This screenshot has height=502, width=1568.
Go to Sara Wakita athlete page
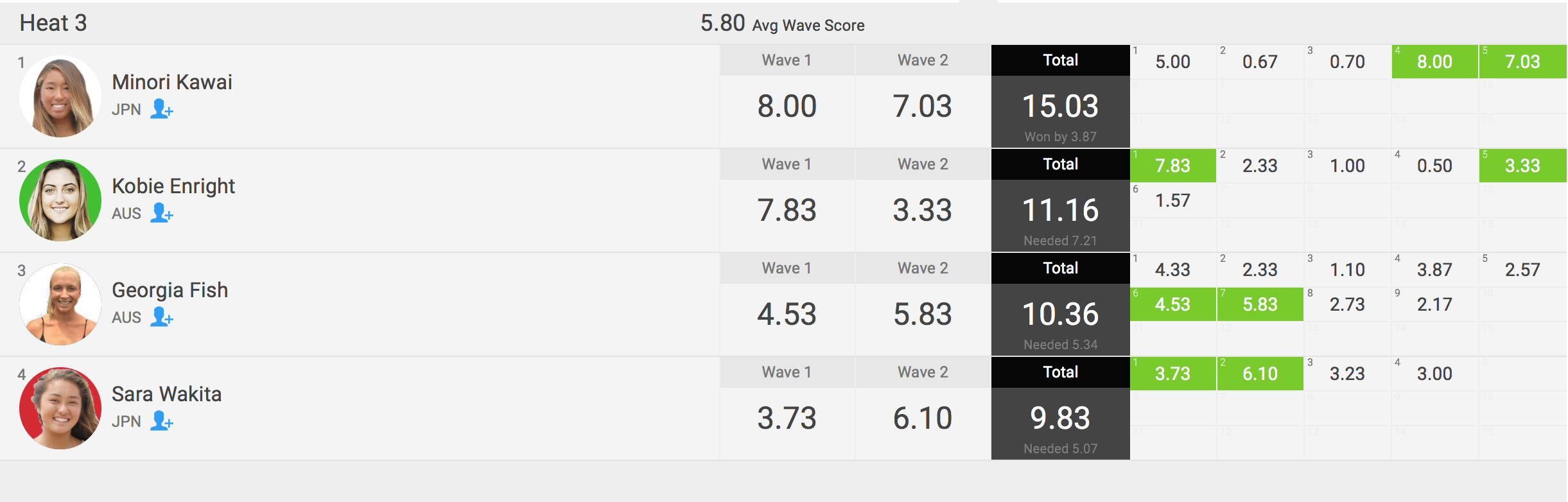[167, 394]
